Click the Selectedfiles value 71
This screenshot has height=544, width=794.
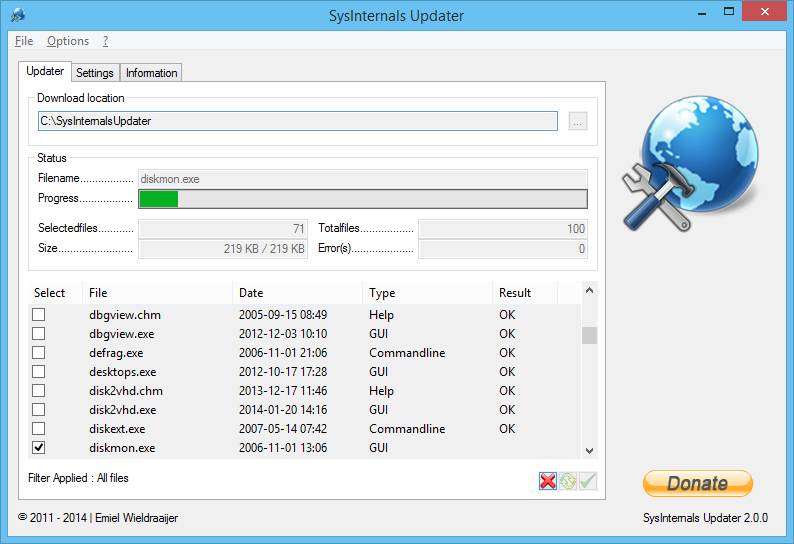pyautogui.click(x=223, y=229)
